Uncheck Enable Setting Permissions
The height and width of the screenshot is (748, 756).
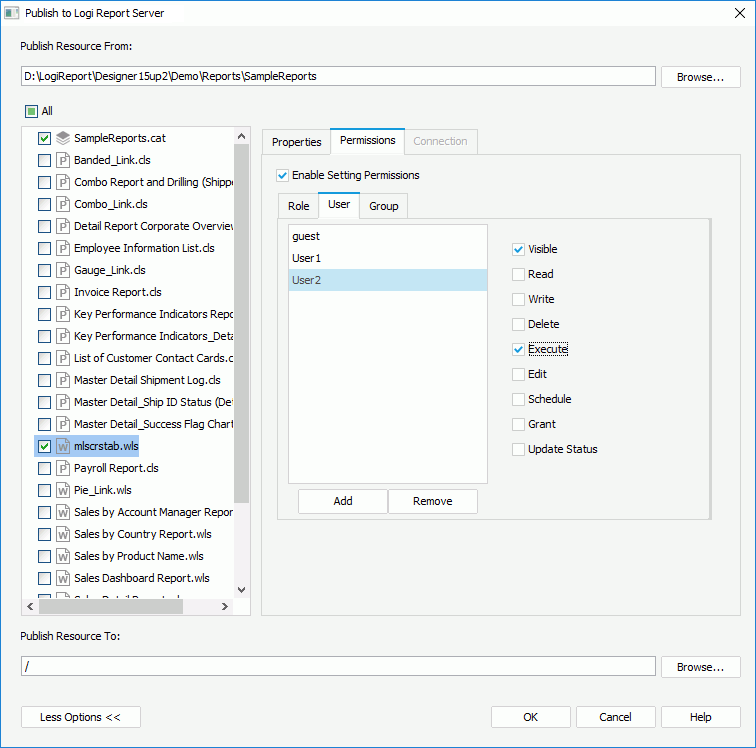282,175
